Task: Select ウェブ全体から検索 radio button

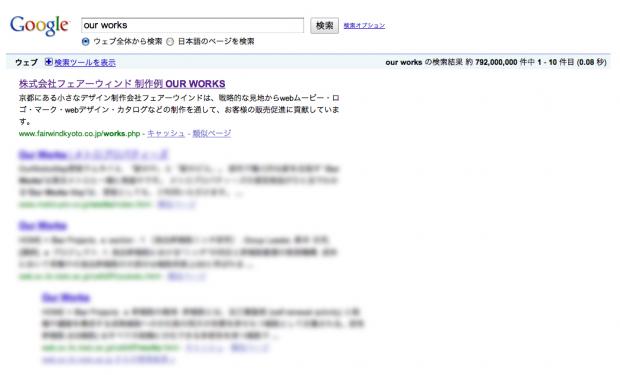Action: click(85, 42)
